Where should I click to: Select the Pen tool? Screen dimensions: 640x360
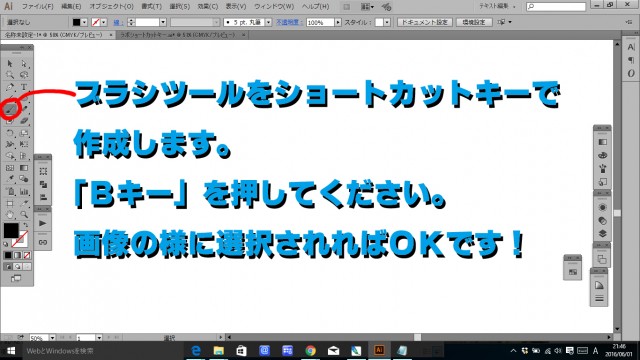10,87
